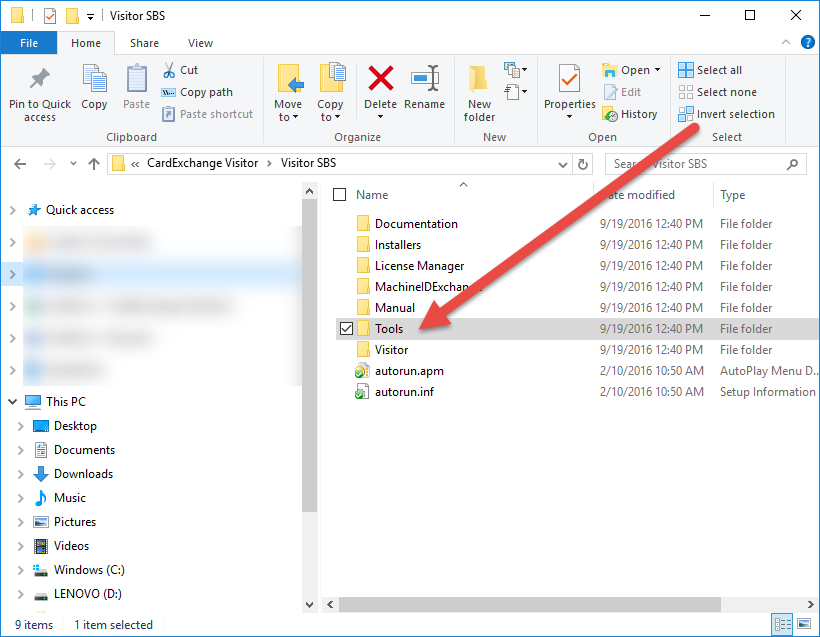Screen dimensions: 820x637
Task: Go up one folder level
Action: coord(94,164)
